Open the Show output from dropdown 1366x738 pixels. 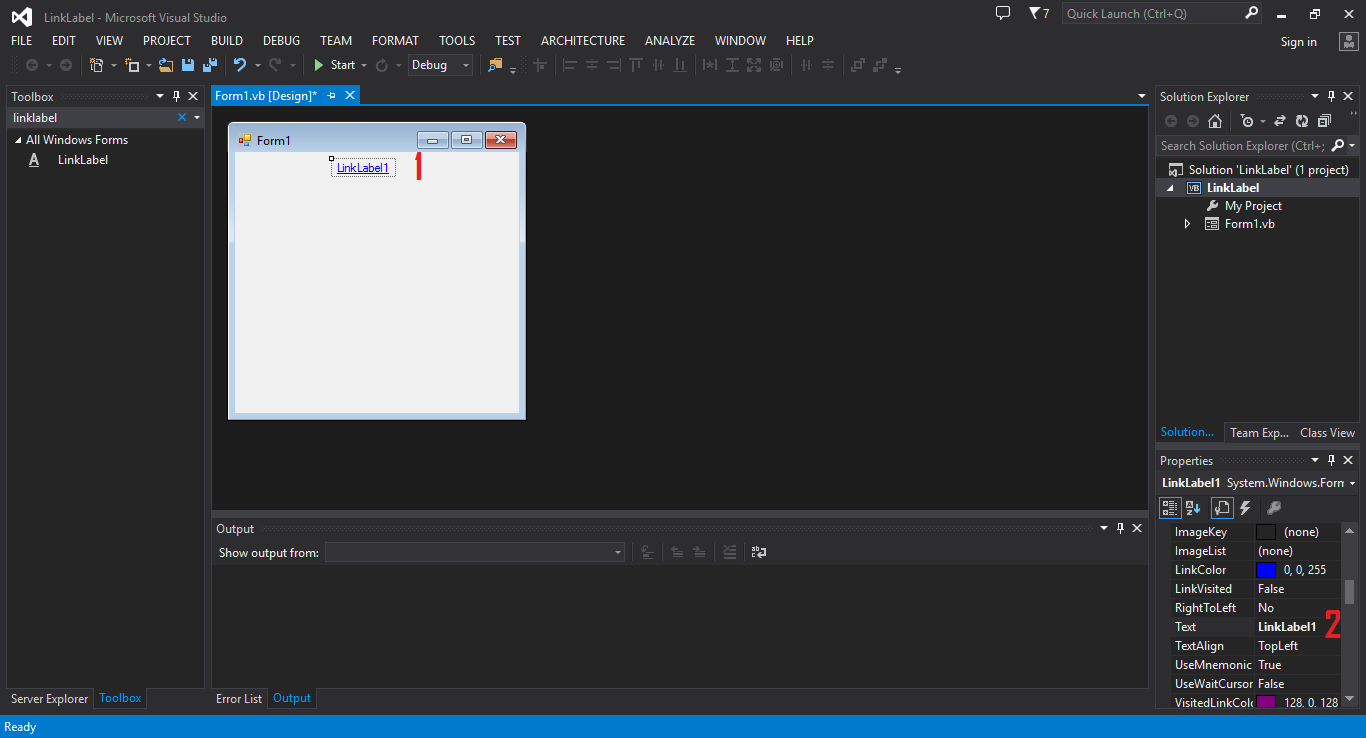pyautogui.click(x=616, y=551)
